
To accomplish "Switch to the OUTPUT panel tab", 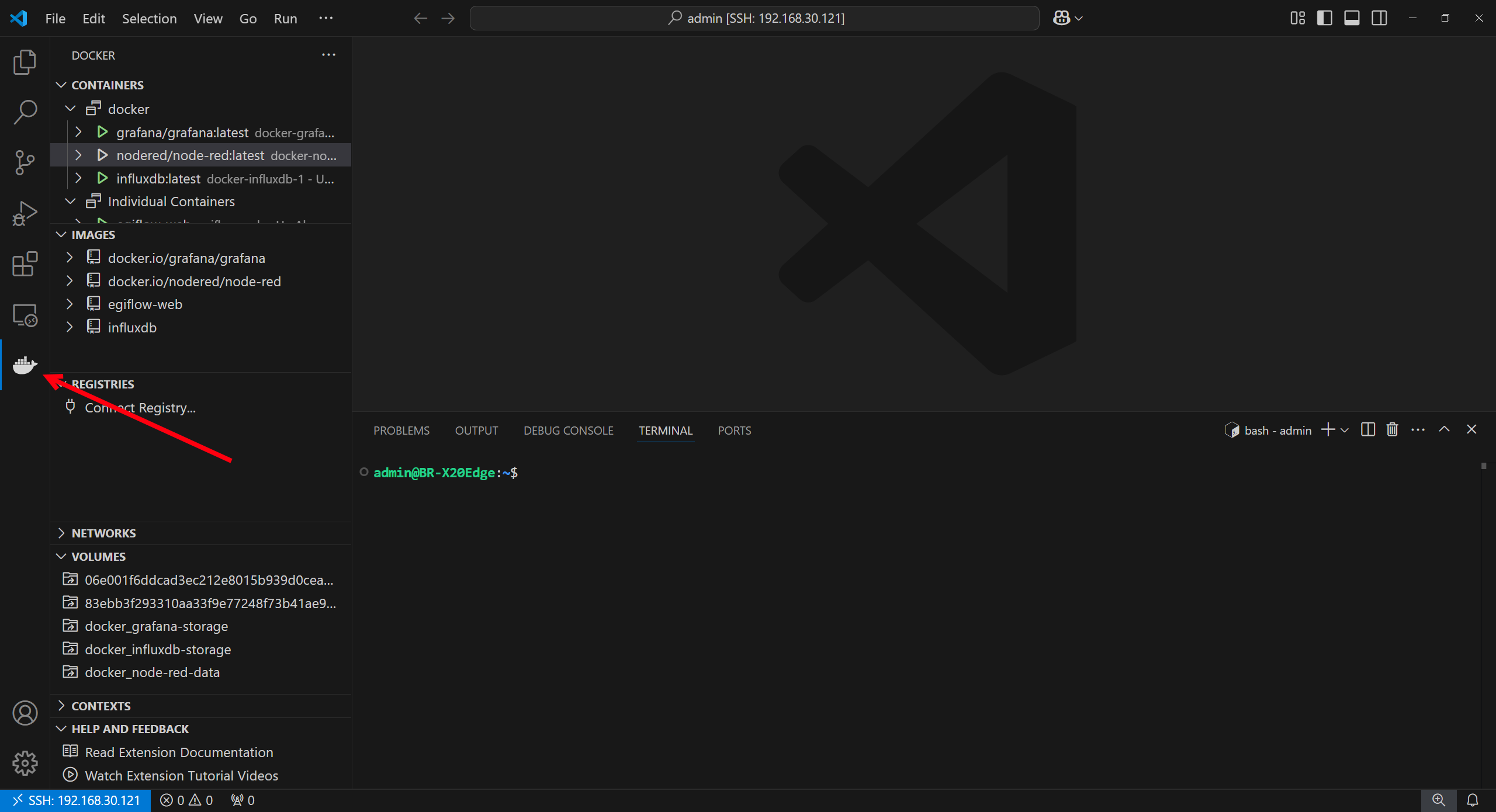I will (476, 431).
